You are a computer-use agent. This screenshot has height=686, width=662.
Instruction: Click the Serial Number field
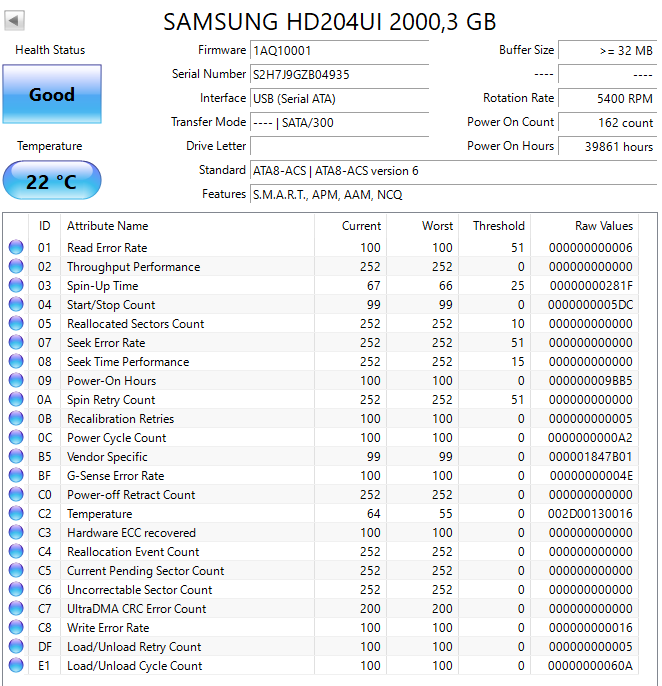[x=338, y=75]
